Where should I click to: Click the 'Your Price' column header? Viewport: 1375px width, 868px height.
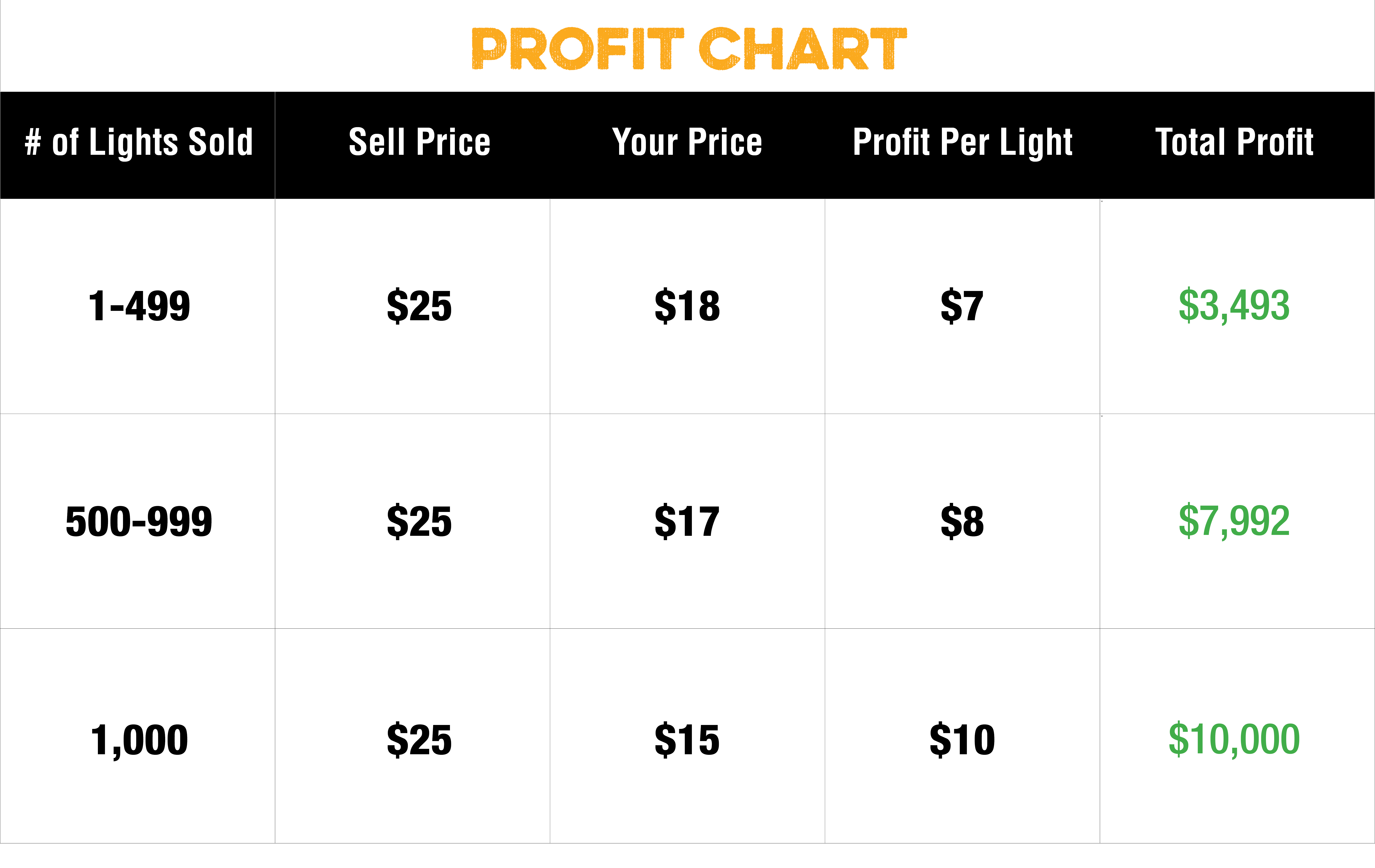687,142
